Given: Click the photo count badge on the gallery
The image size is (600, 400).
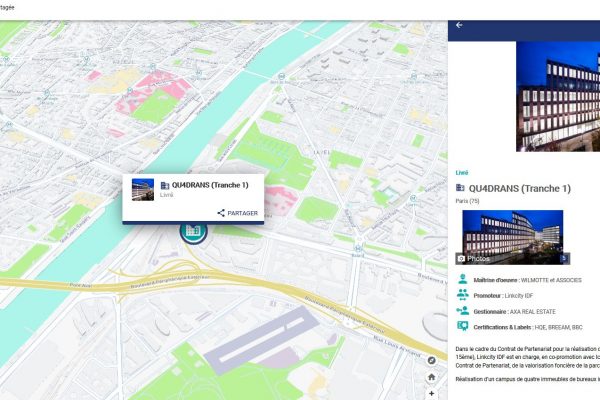Looking at the screenshot, I should pos(564,258).
